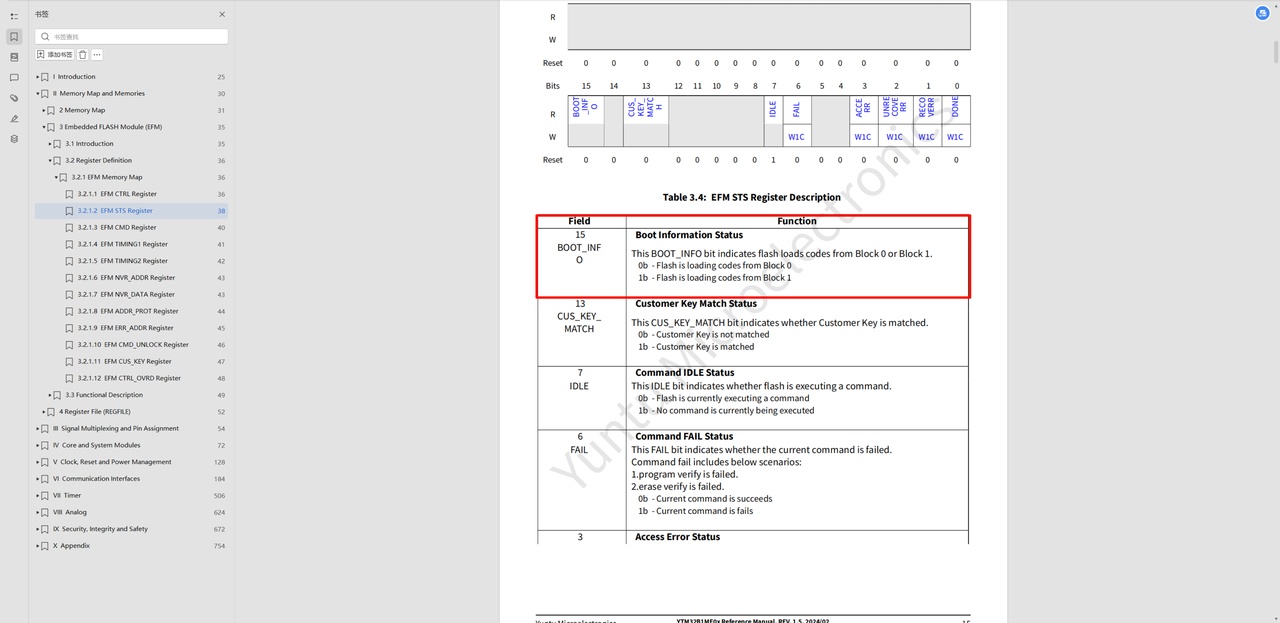Expand V Clock, Reset and Power Management

[x=38, y=462]
